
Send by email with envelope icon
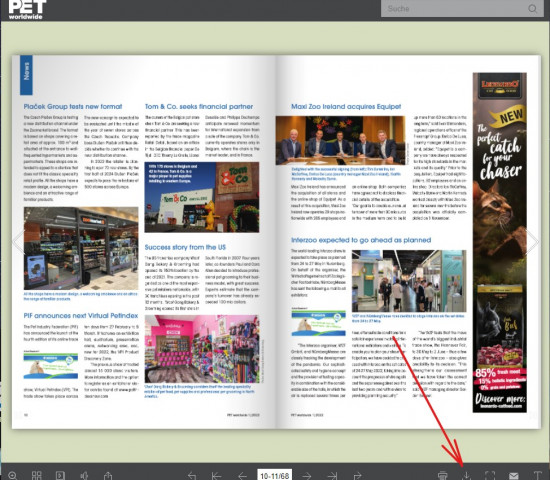pyautogui.click(x=514, y=476)
